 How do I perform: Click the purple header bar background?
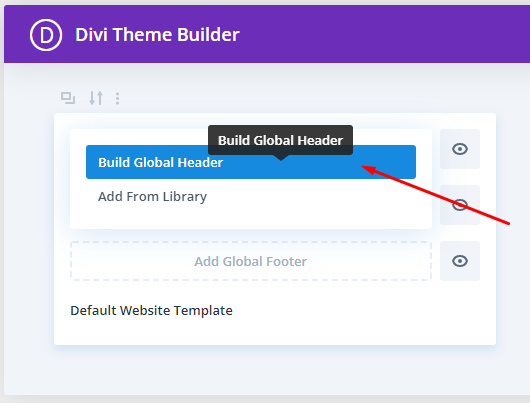tap(372, 34)
